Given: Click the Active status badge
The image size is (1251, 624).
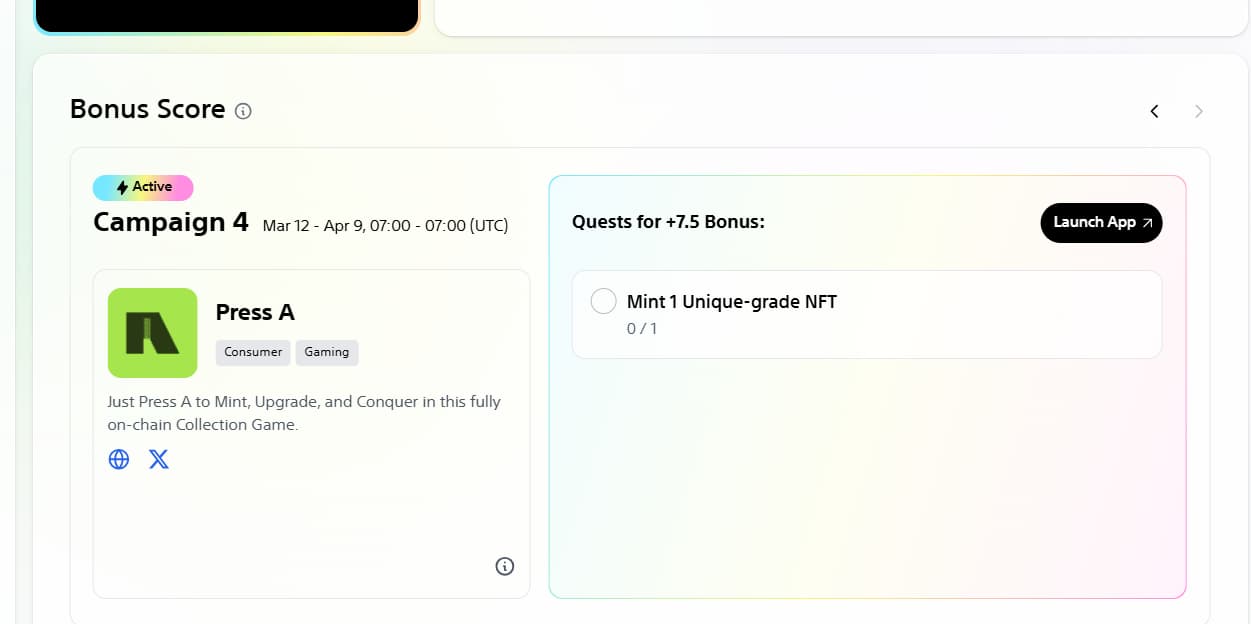Looking at the screenshot, I should coord(143,187).
